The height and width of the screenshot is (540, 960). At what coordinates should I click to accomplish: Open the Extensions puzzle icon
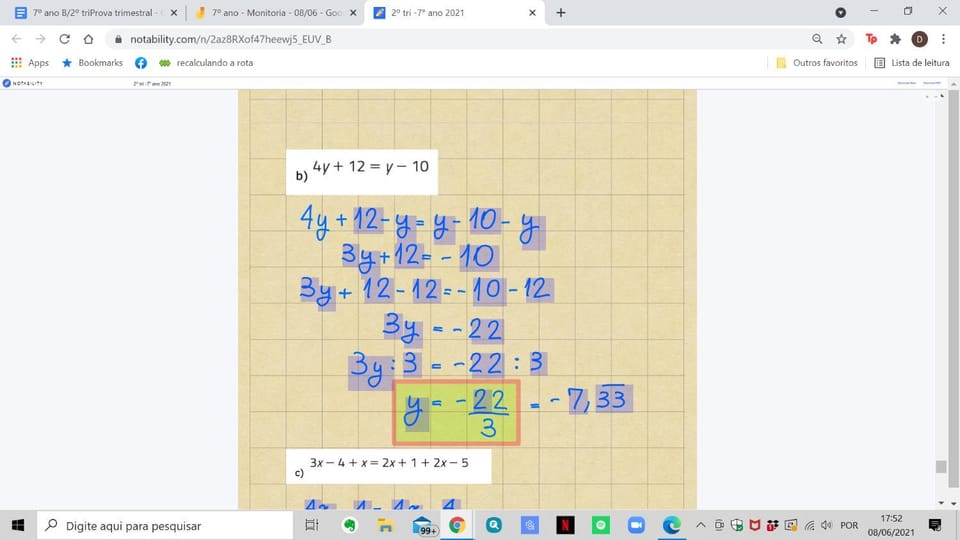point(895,39)
